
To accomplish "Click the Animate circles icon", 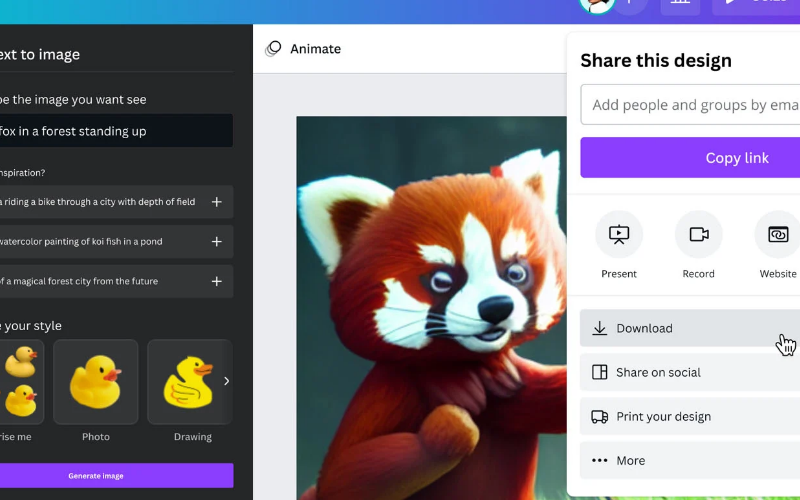I will pos(273,49).
